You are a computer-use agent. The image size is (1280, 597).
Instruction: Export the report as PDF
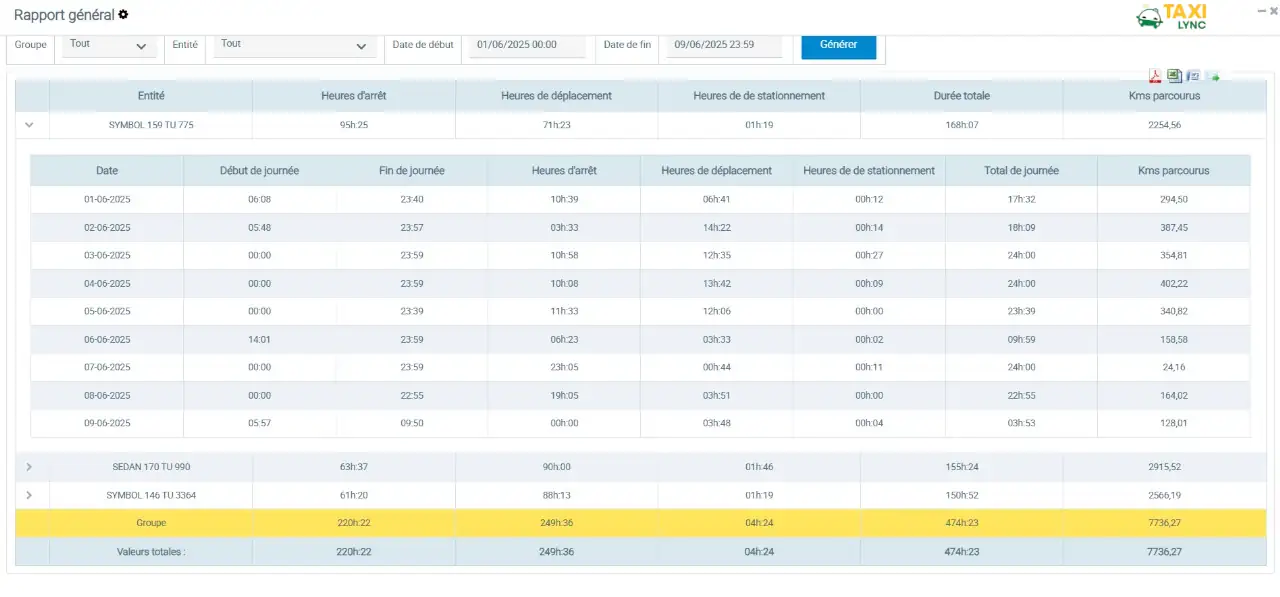(x=1155, y=76)
